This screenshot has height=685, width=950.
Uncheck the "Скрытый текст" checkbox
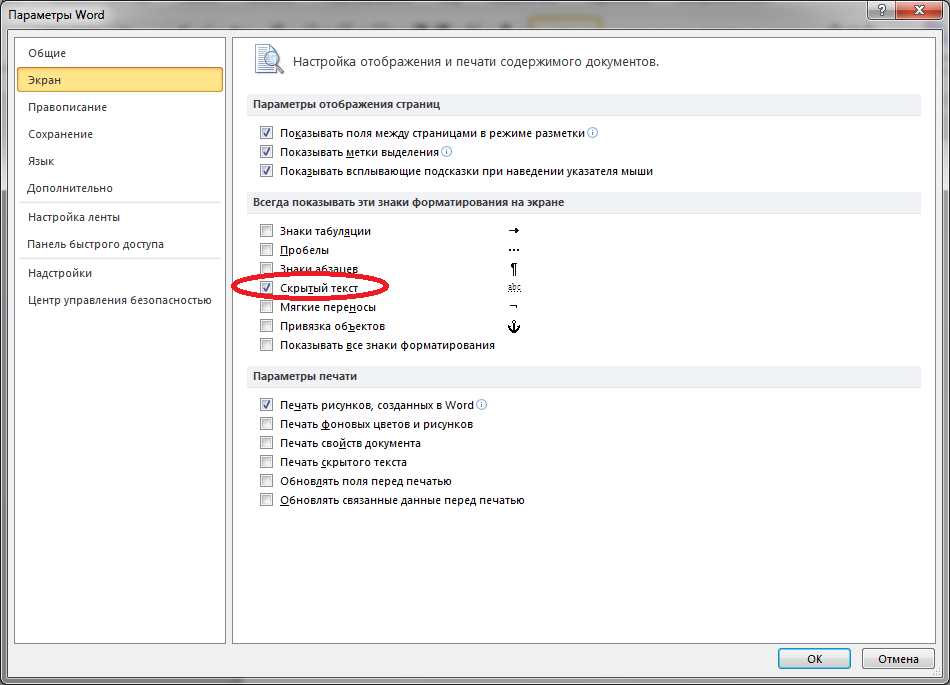tap(266, 288)
